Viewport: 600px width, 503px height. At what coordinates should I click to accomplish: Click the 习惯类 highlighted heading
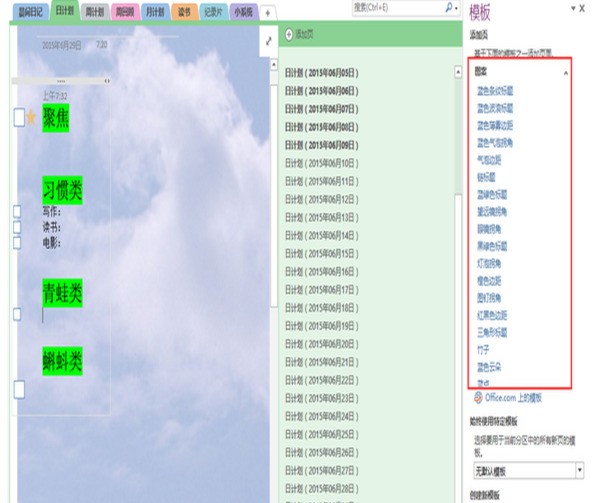(x=62, y=190)
